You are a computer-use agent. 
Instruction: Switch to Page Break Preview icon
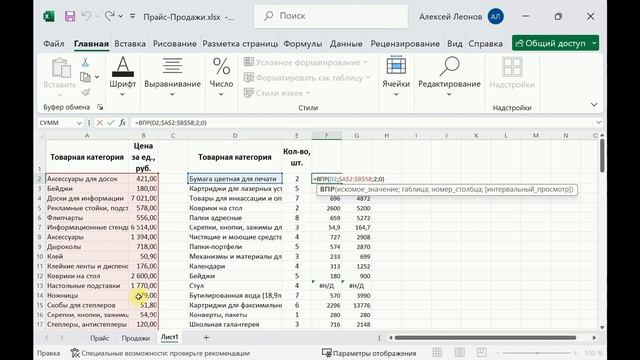click(x=482, y=353)
